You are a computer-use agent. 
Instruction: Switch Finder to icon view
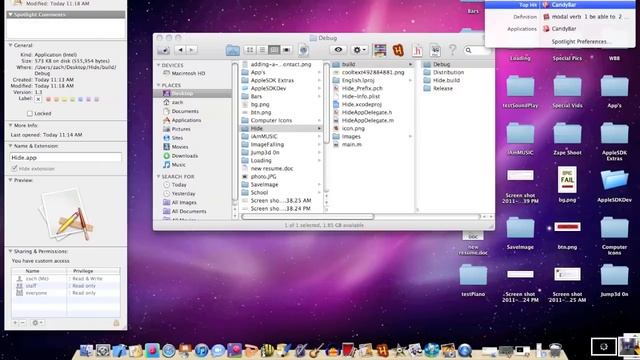click(x=250, y=50)
